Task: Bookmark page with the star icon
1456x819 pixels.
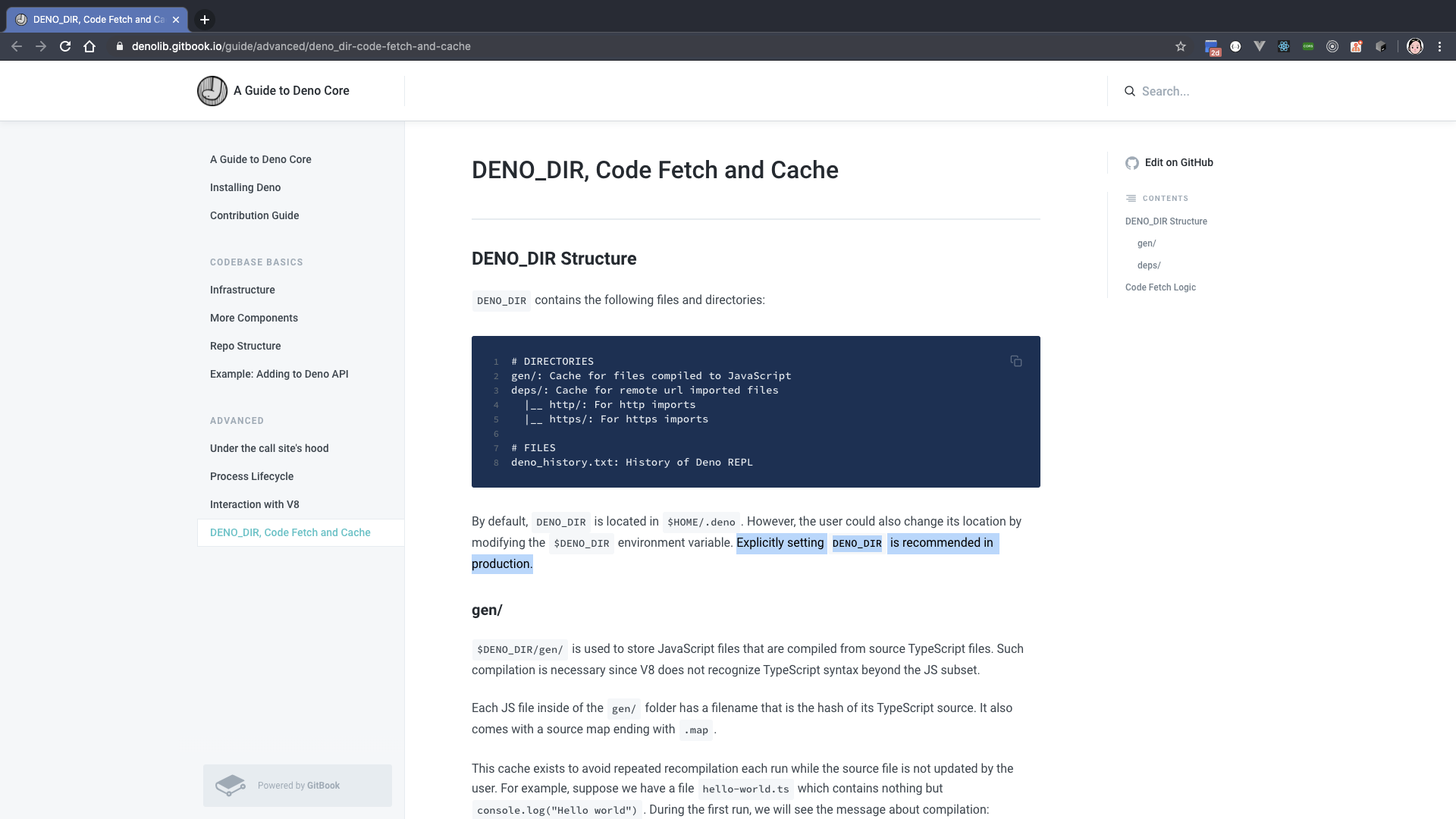Action: [x=1181, y=46]
